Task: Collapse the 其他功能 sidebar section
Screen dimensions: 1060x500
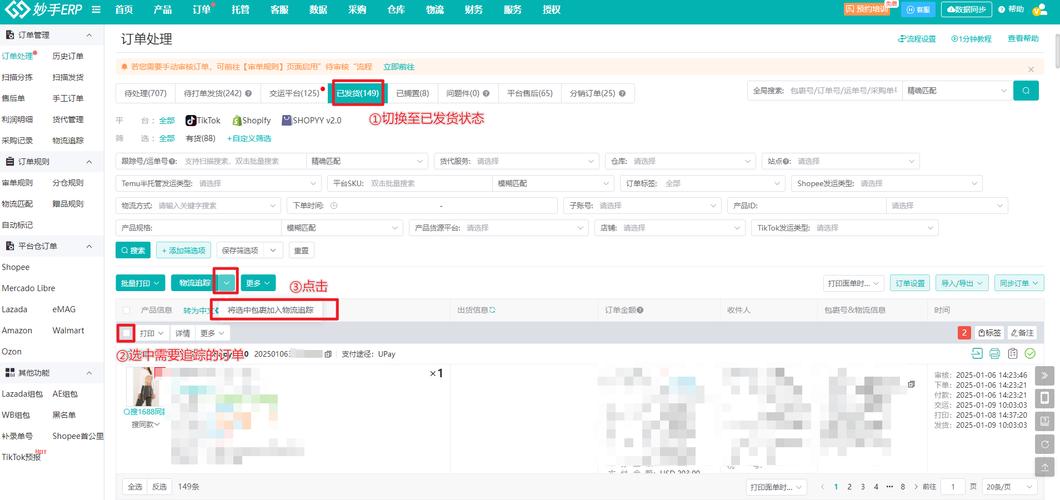Action: point(89,372)
